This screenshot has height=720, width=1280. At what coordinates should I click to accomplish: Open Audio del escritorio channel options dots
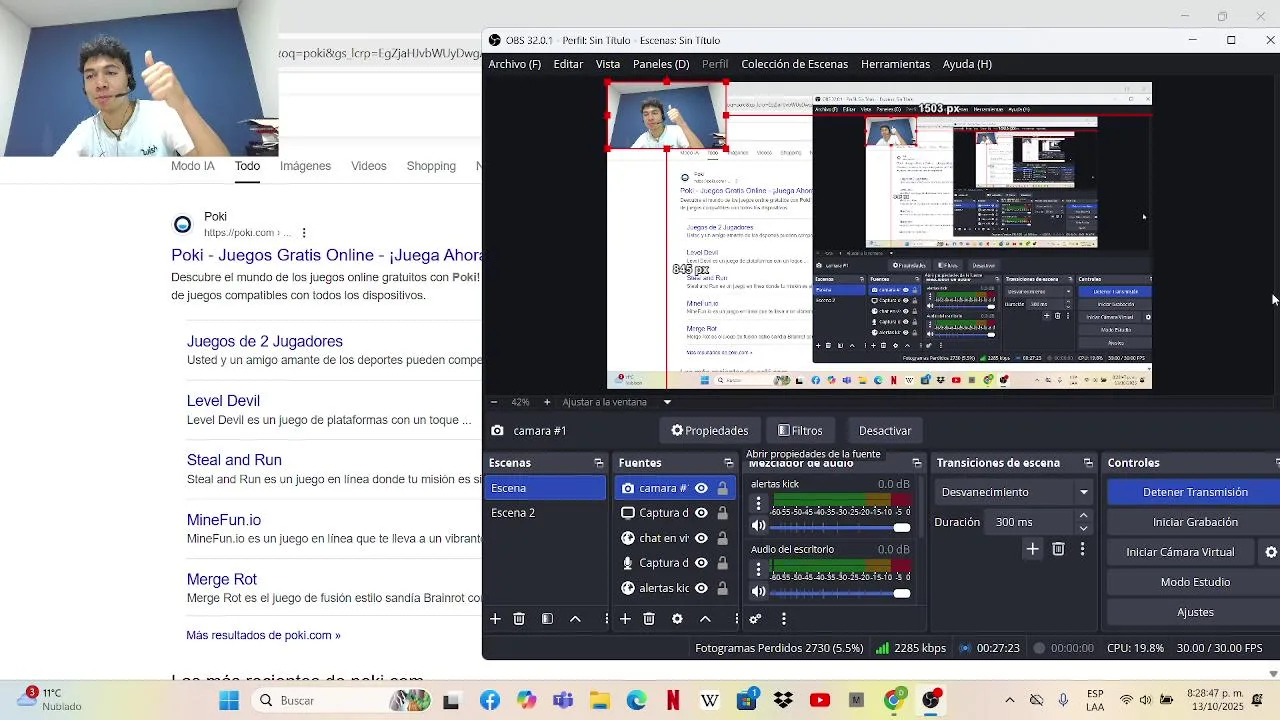click(758, 569)
